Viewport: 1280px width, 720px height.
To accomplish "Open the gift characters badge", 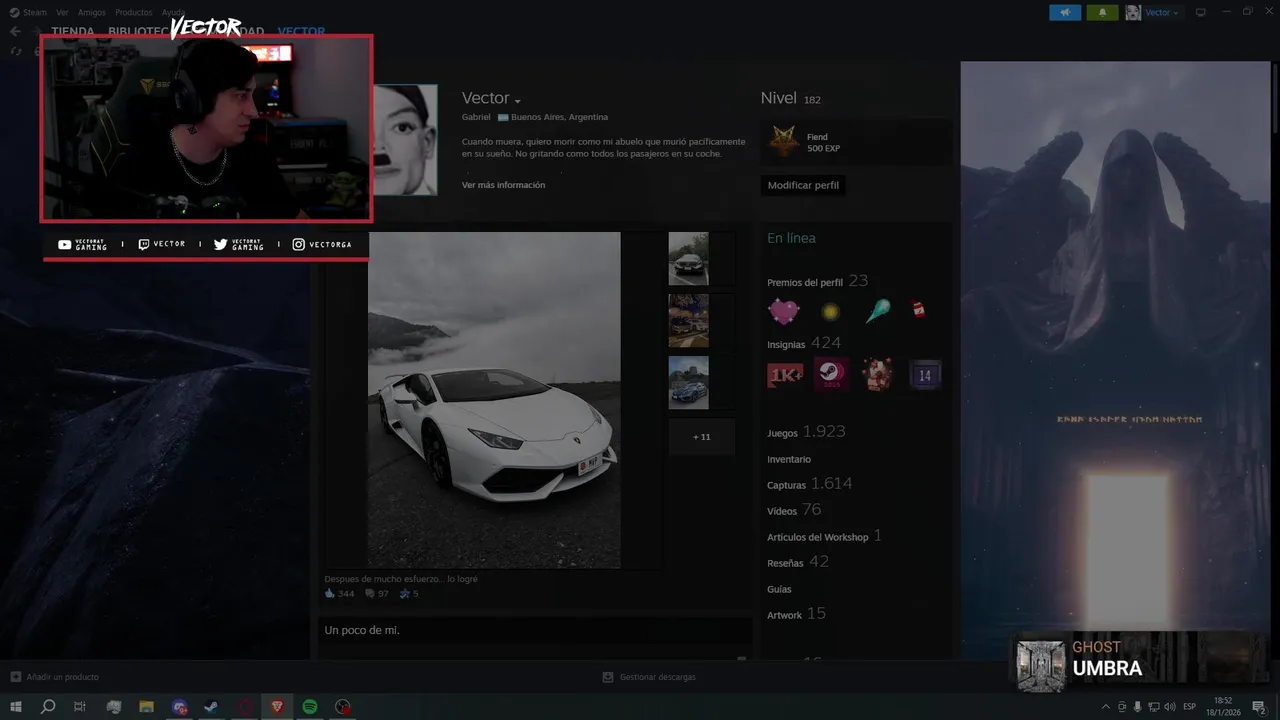I will click(878, 375).
